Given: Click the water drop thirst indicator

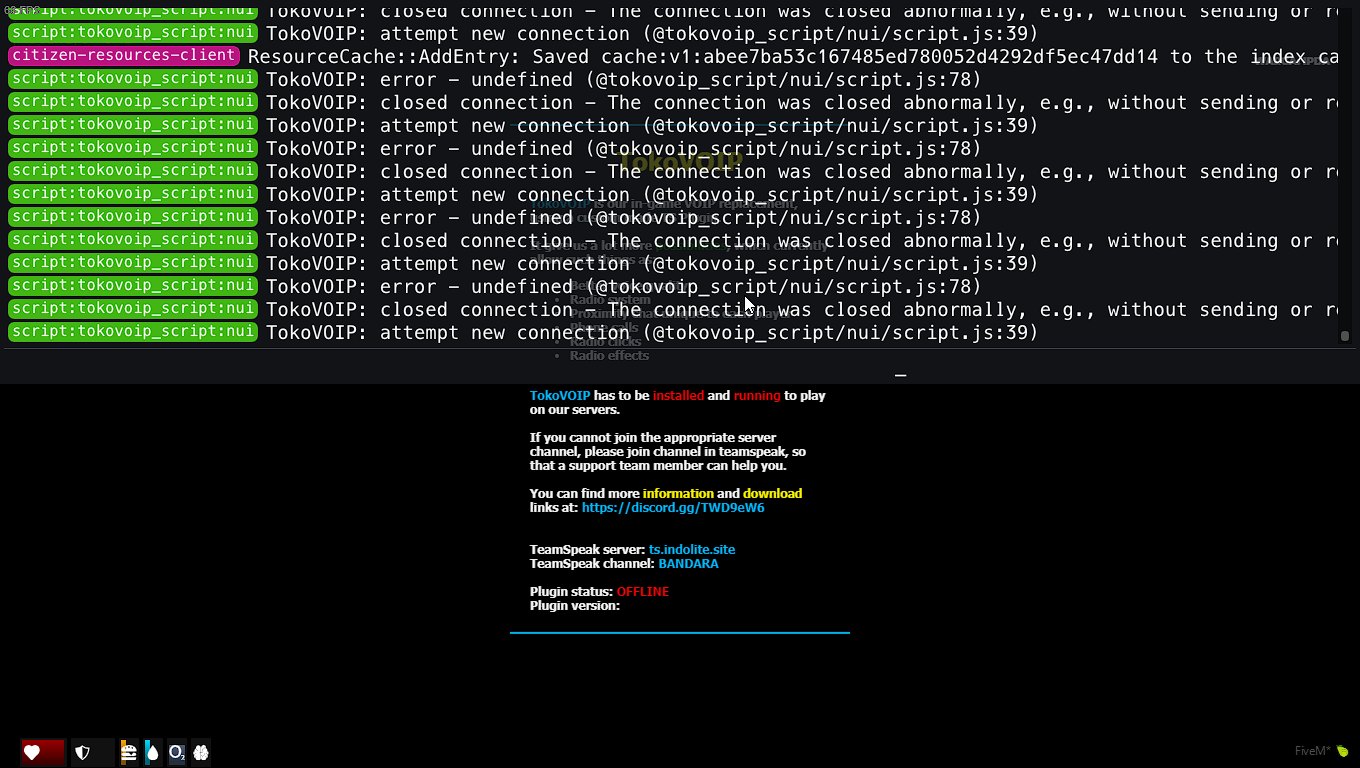Looking at the screenshot, I should 152,752.
